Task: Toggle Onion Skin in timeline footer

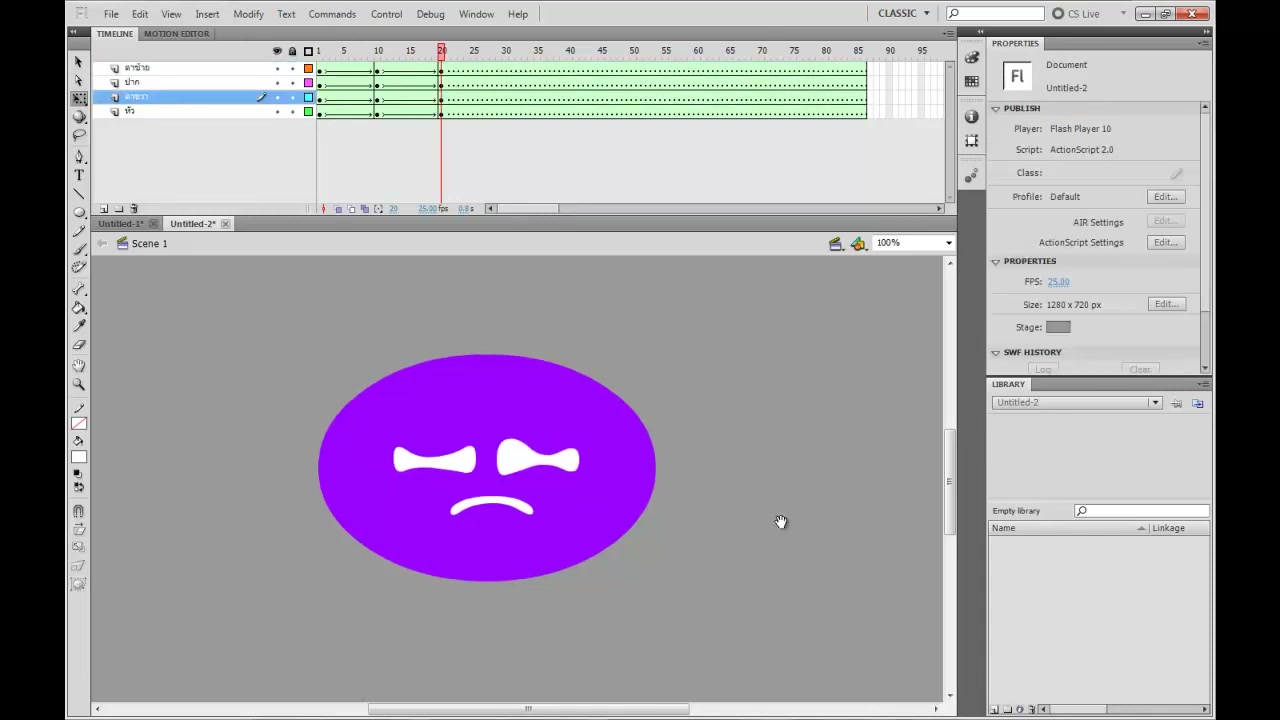Action: tap(338, 209)
